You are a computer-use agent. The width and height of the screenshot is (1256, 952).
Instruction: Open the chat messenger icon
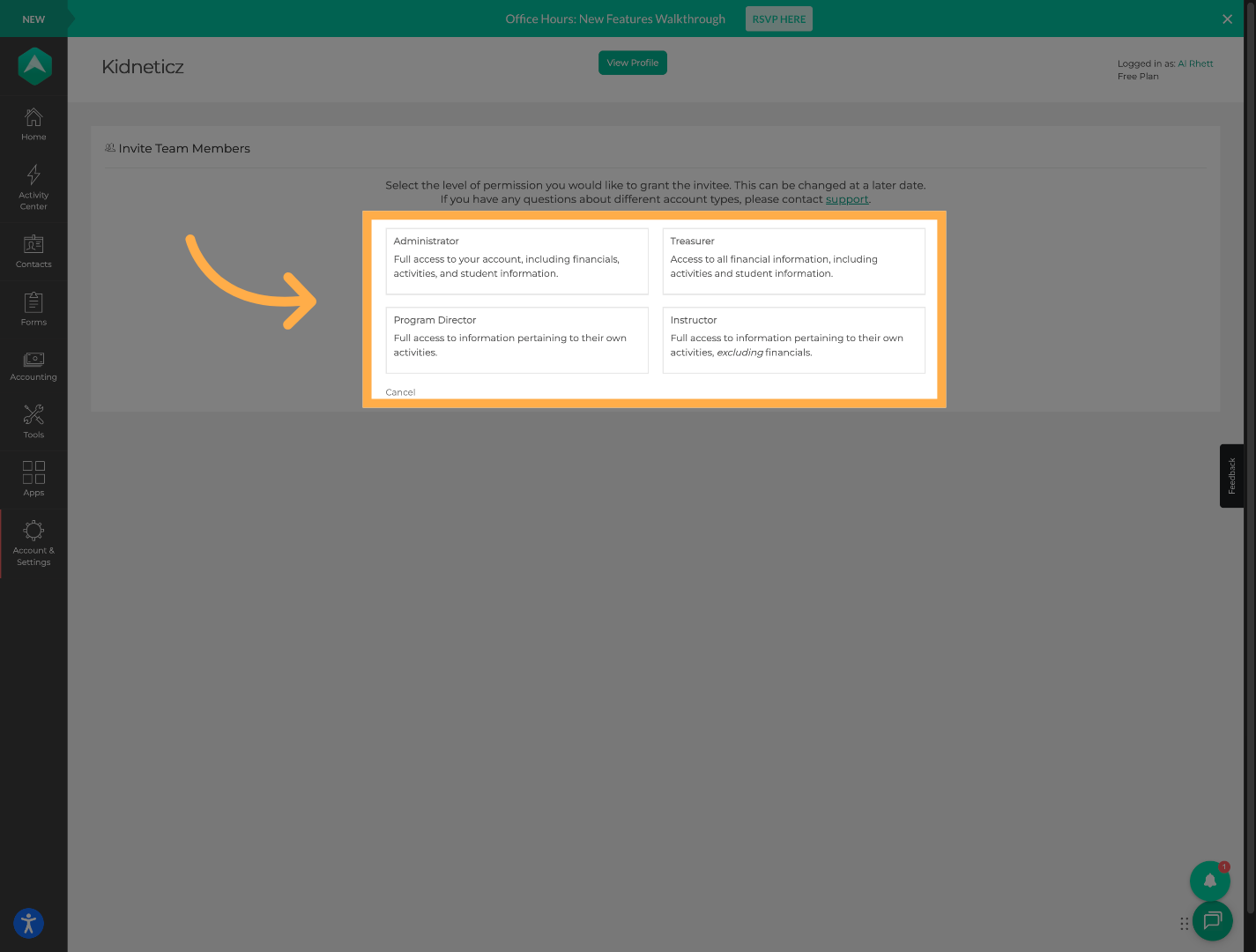tap(1213, 921)
